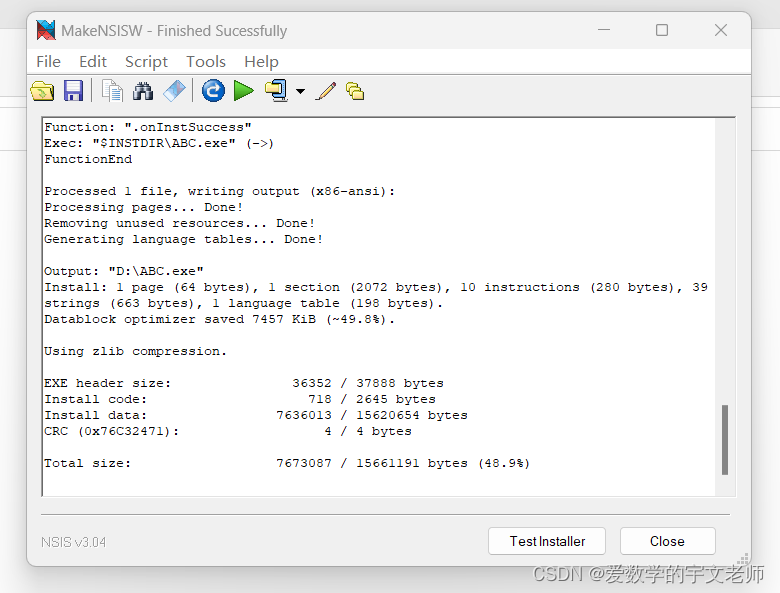Save the output with the floppy icon

pos(74,91)
